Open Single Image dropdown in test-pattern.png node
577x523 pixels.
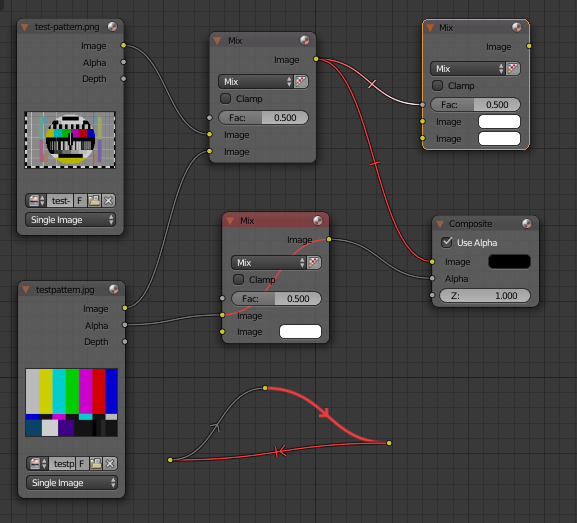[x=70, y=220]
